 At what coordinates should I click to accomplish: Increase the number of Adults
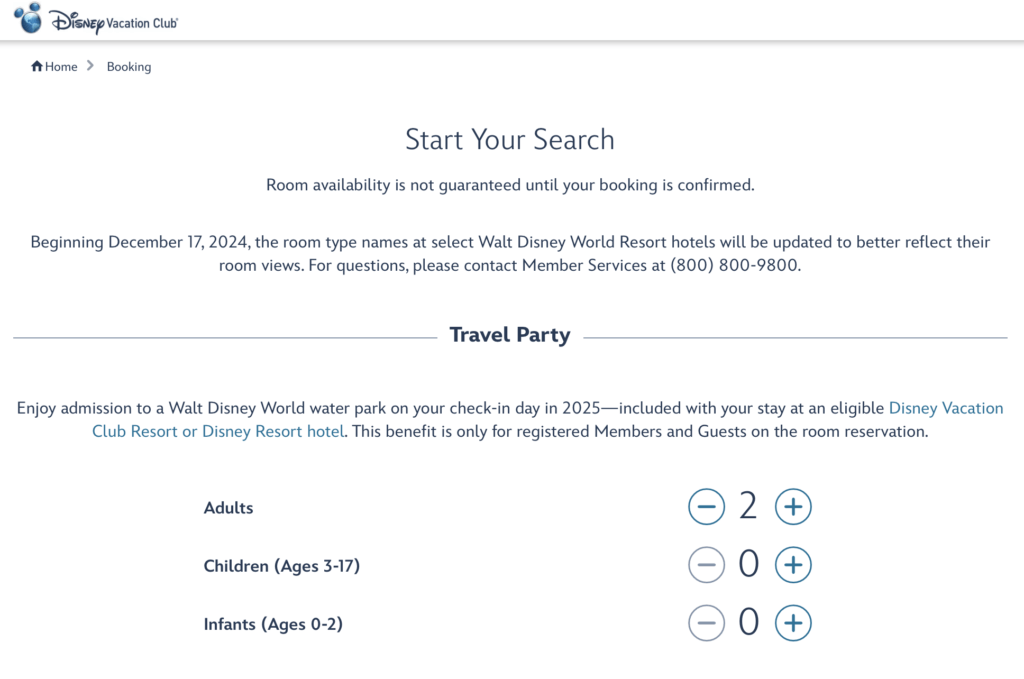point(793,507)
